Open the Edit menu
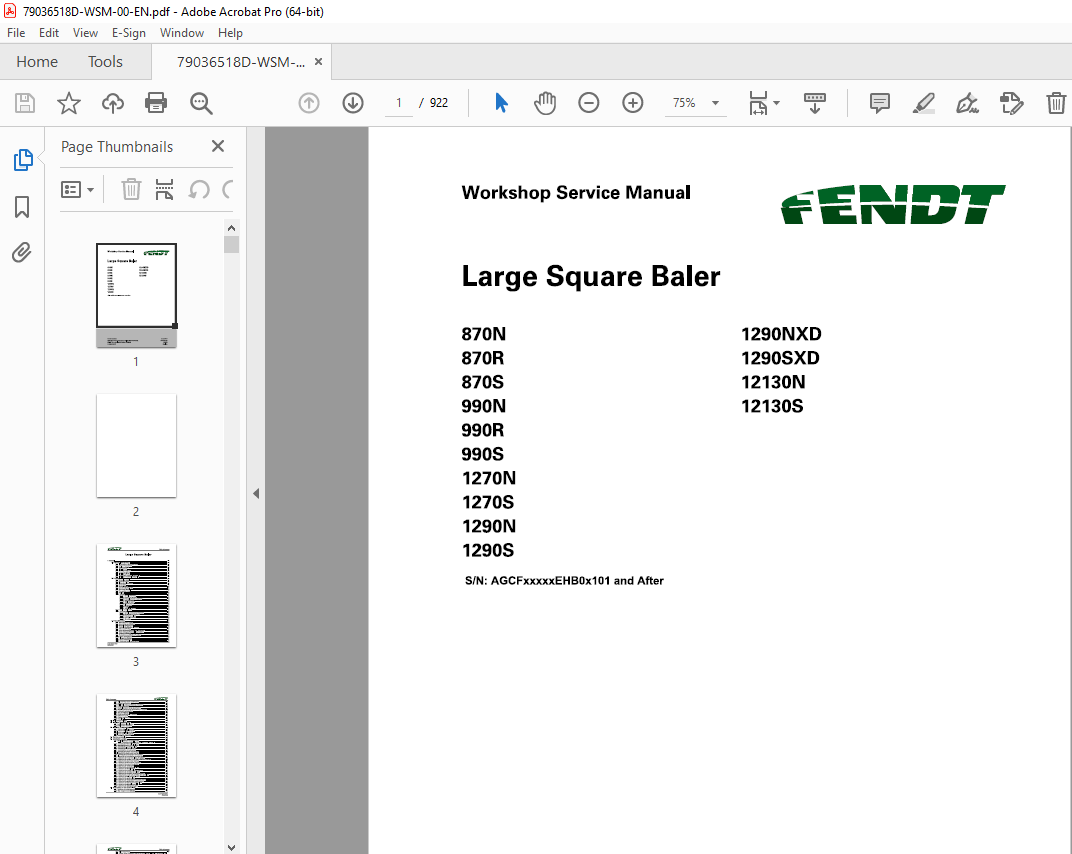1072x854 pixels. (49, 33)
